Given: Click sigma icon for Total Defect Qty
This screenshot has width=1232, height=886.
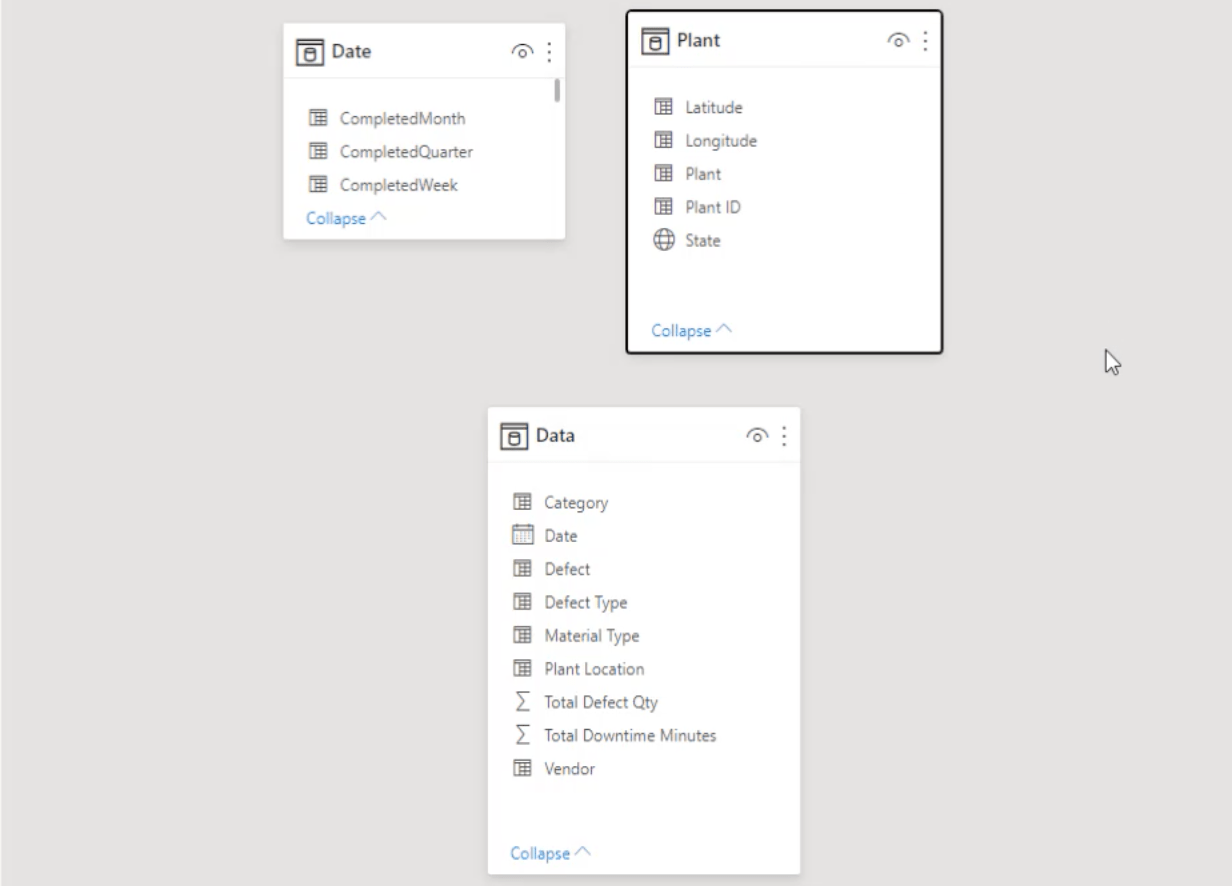Looking at the screenshot, I should pyautogui.click(x=522, y=702).
